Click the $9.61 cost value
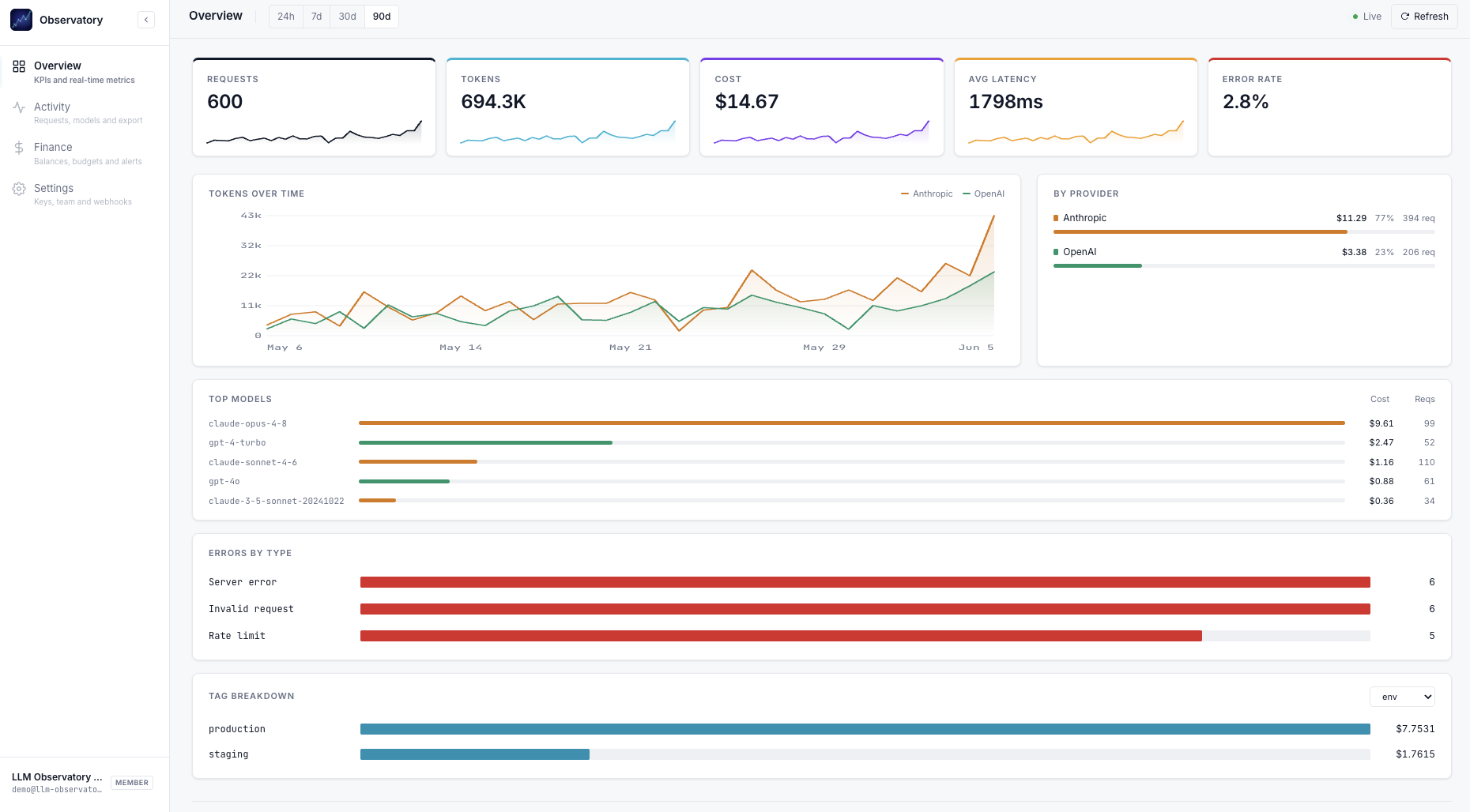Viewport: 1470px width, 812px height. (x=1381, y=423)
